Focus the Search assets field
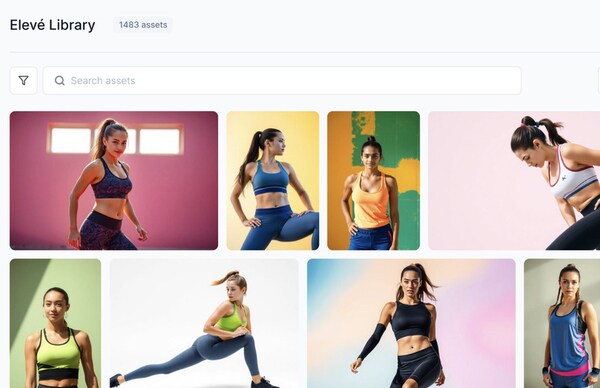 click(282, 80)
